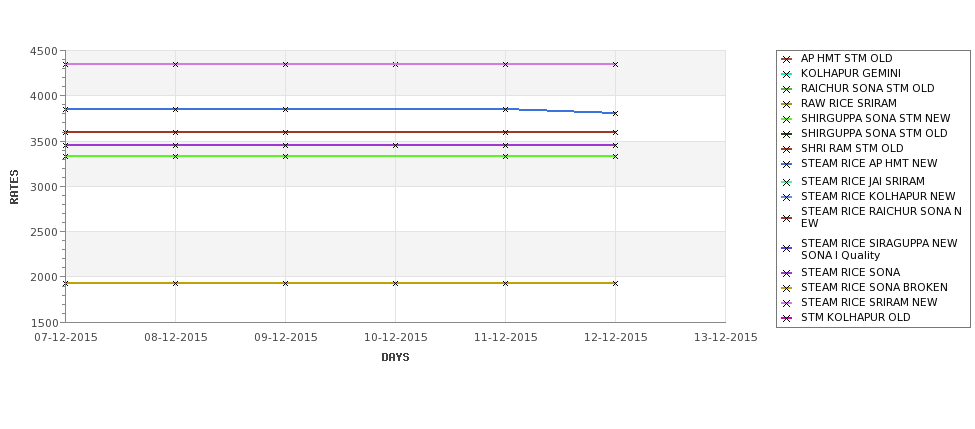Screen dimensions: 975x429
Task: Click STEAM RICE JAI SRIRAM legend marker
Action: coord(786,182)
